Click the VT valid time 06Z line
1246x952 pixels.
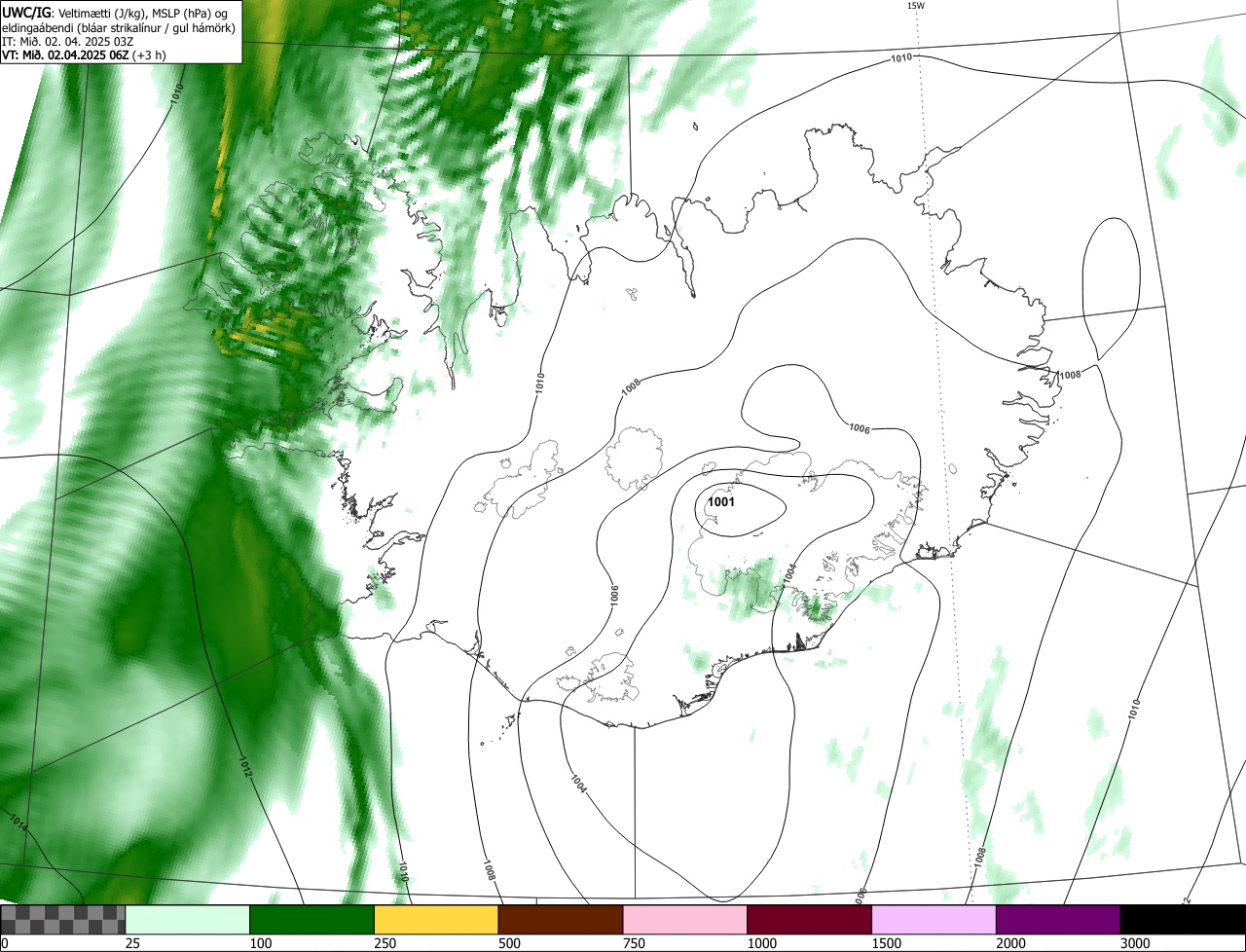pyautogui.click(x=84, y=55)
